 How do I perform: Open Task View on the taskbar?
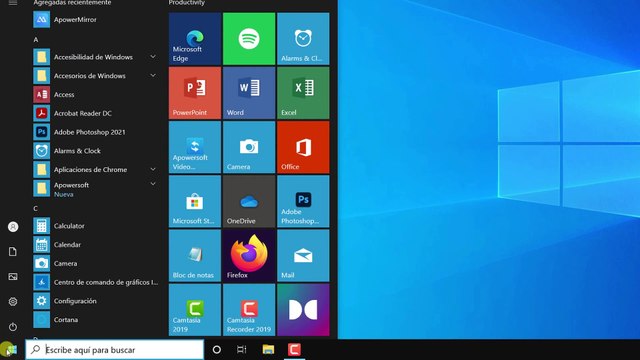click(x=242, y=350)
